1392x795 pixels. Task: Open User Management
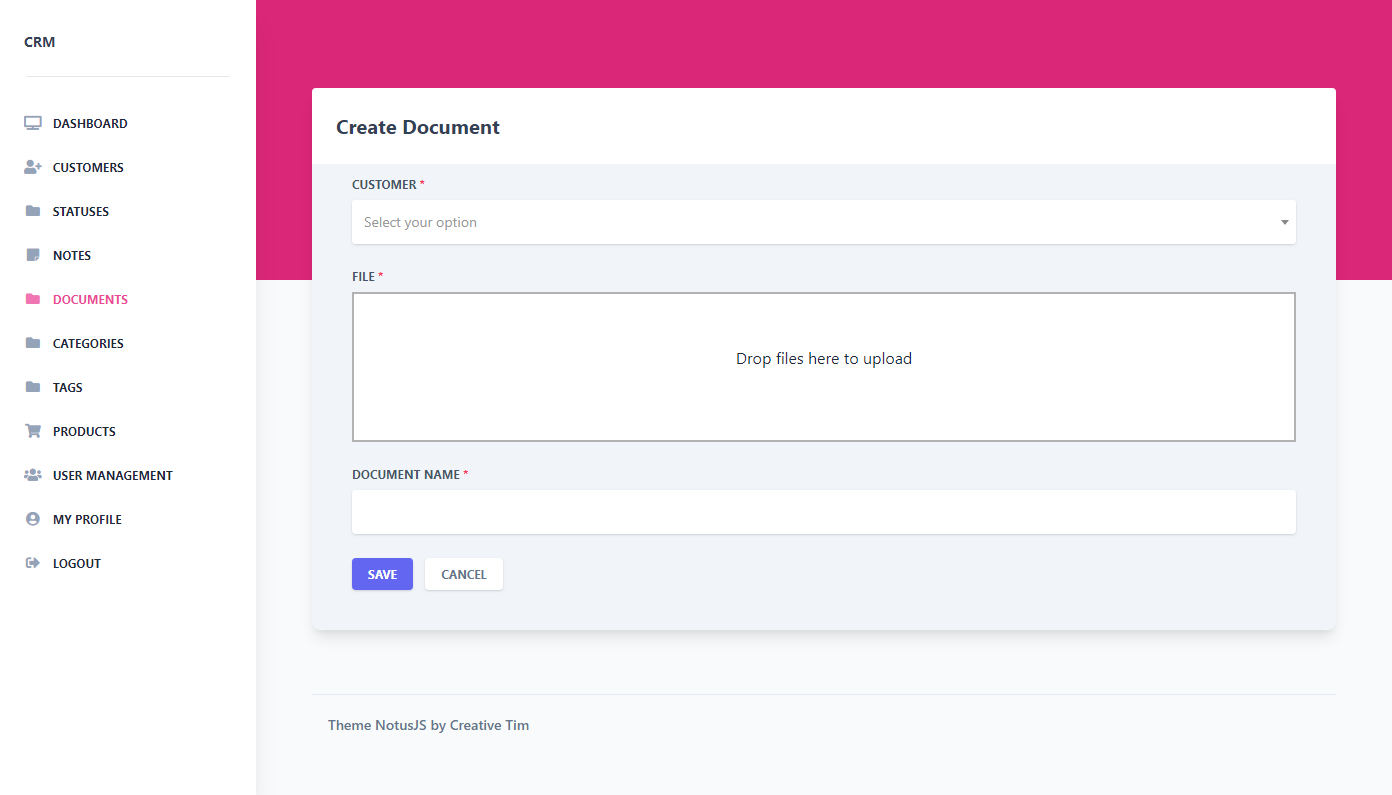(x=113, y=476)
